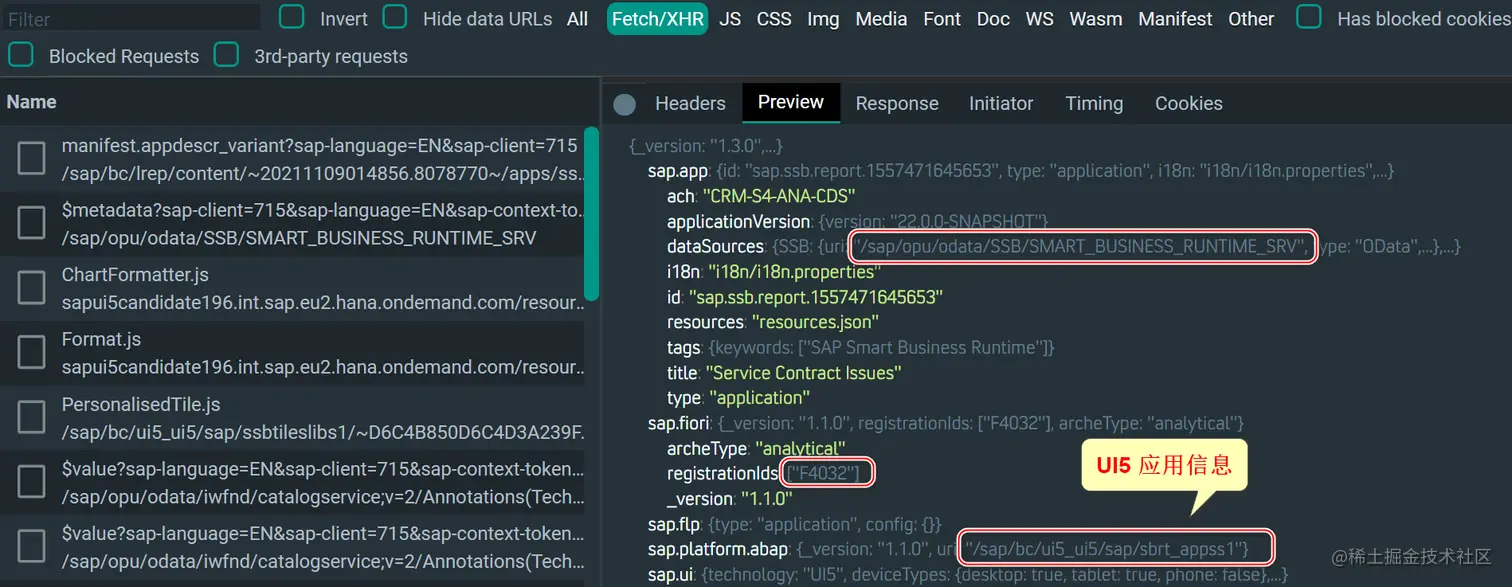The width and height of the screenshot is (1512, 587).
Task: Filter requests by Wasm
Action: click(1096, 19)
